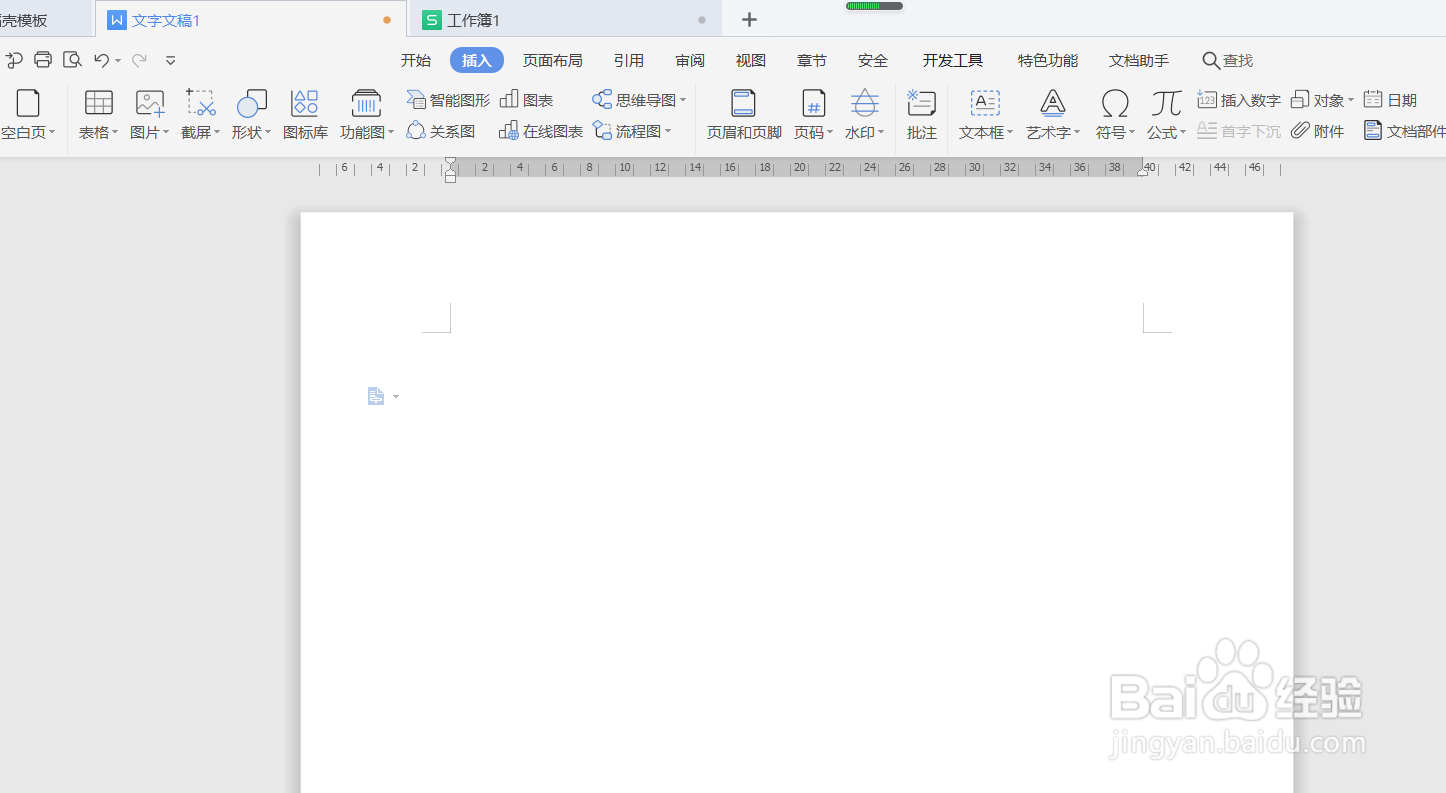Open the 审阅 ribbon tab
Image resolution: width=1446 pixels, height=793 pixels.
click(x=690, y=60)
